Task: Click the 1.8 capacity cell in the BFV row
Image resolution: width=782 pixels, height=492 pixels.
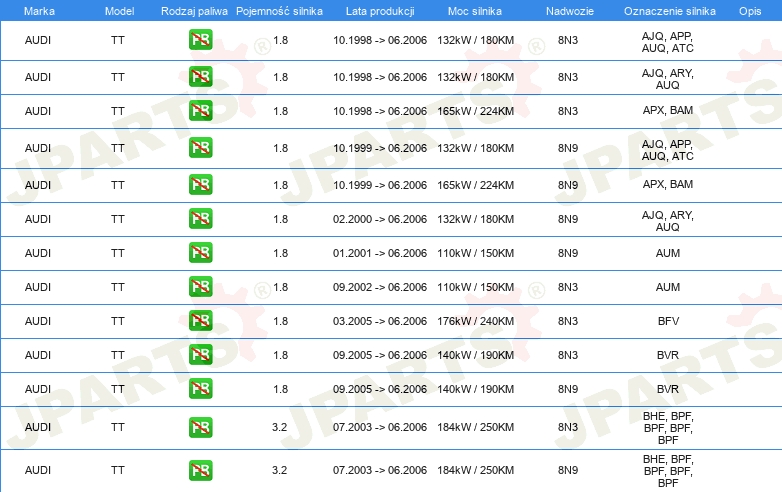Action: click(x=280, y=321)
